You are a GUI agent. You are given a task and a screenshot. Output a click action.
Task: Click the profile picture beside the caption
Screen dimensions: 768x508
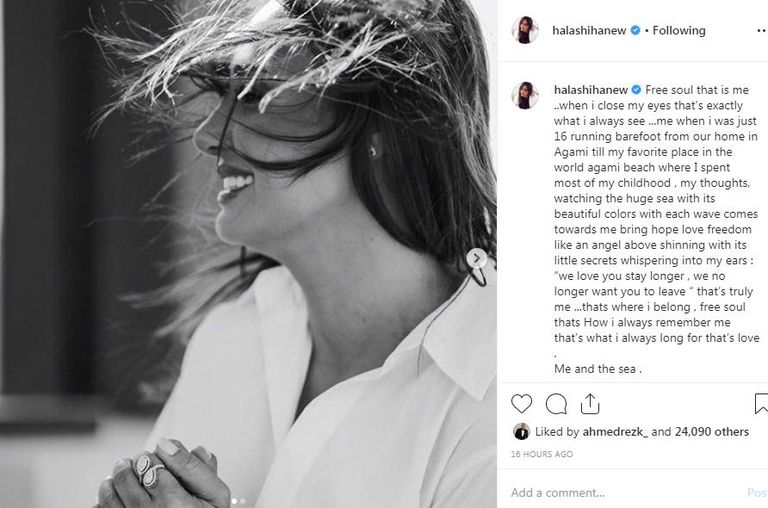tap(525, 95)
